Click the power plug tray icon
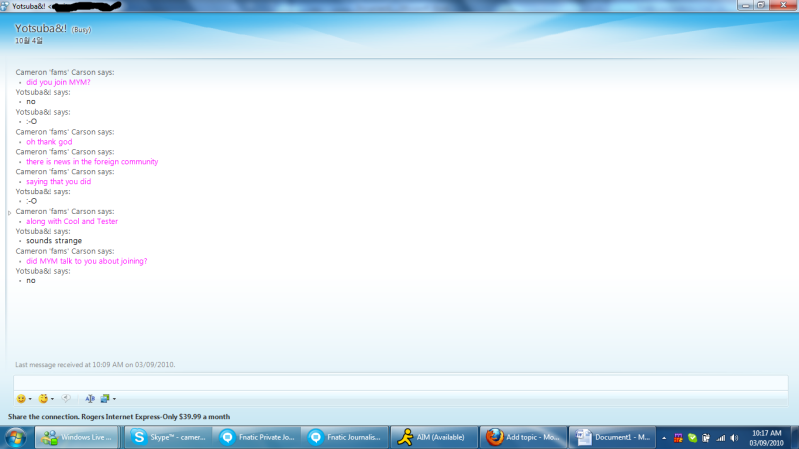This screenshot has height=449, width=799. tap(706, 438)
